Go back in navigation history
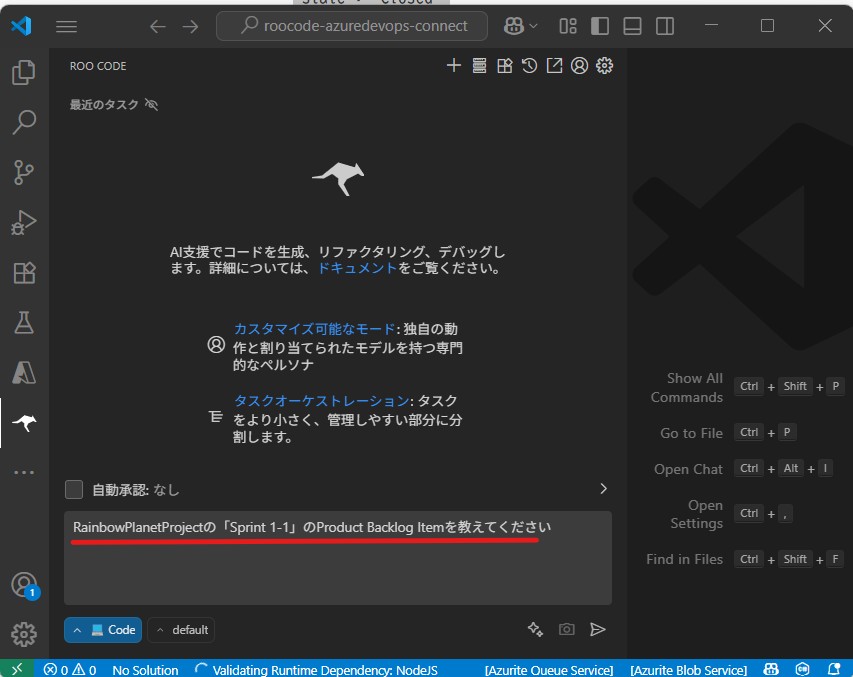The width and height of the screenshot is (853, 677). coord(158,26)
